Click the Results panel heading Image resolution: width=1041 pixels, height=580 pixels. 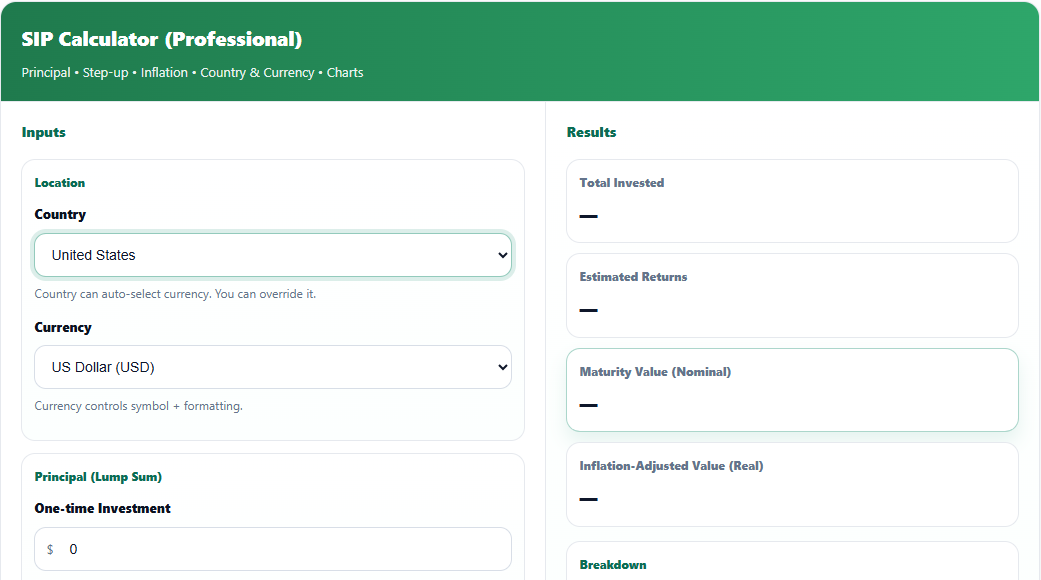click(591, 132)
